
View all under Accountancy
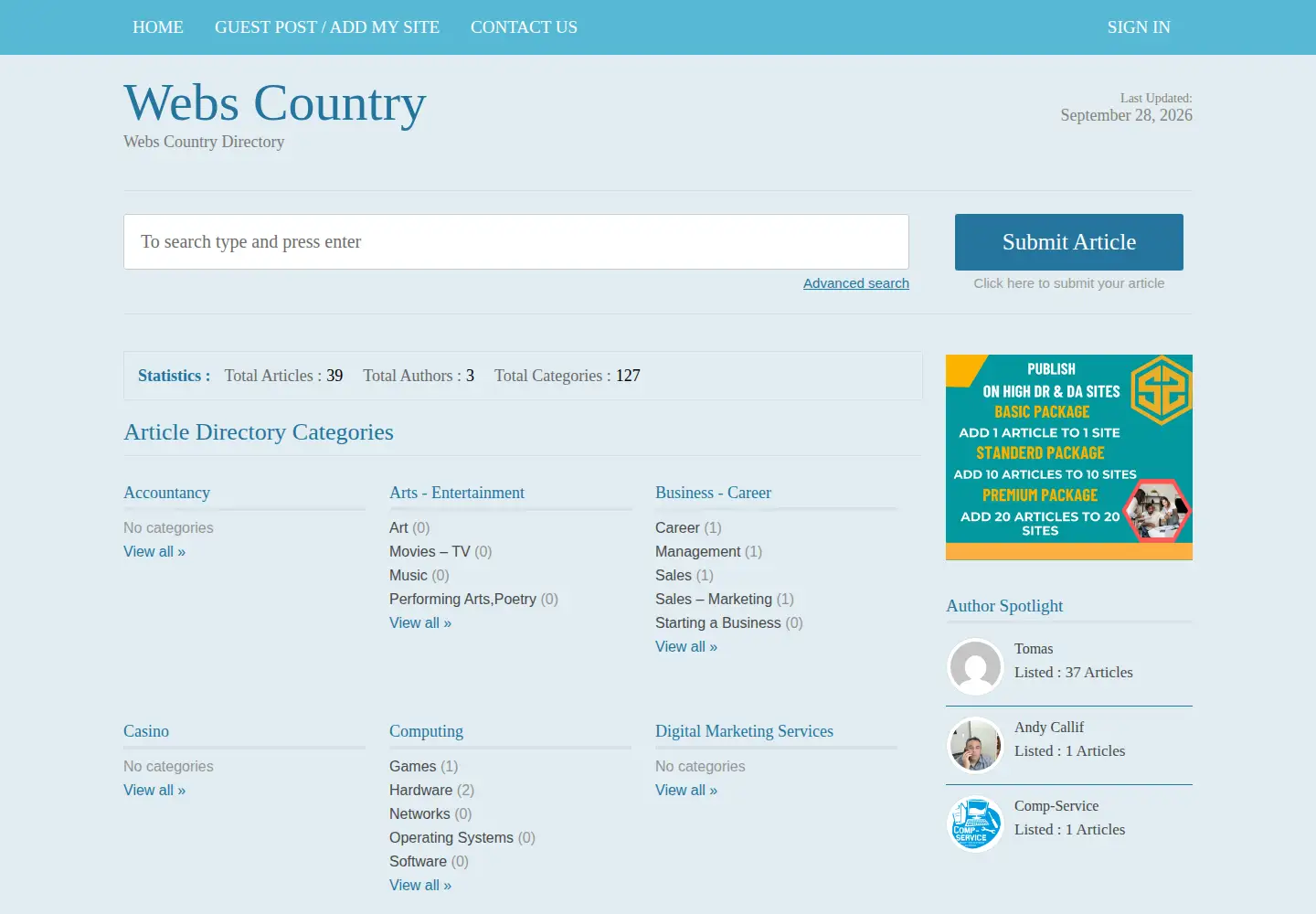pos(154,552)
